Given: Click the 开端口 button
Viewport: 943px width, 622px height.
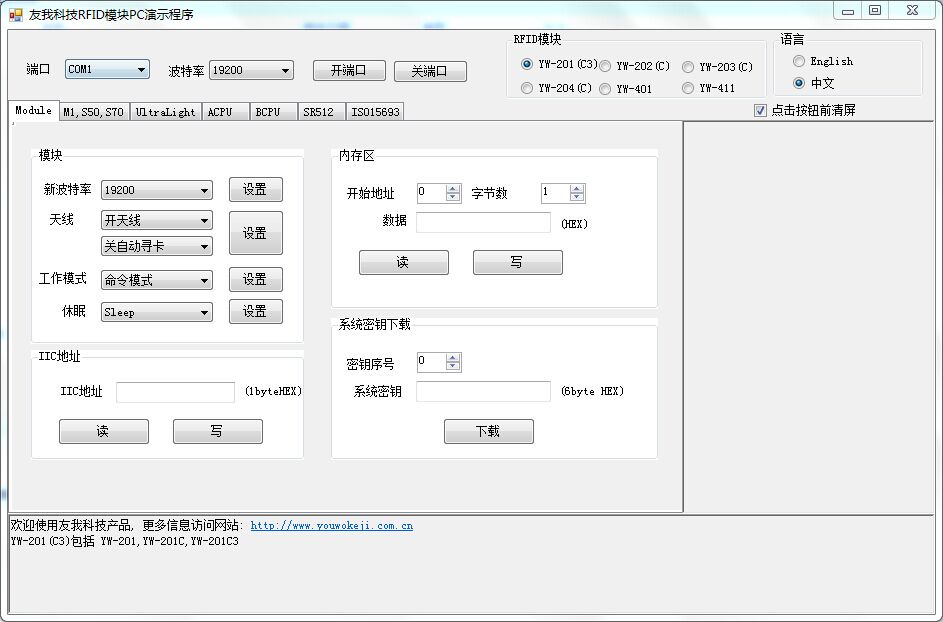Looking at the screenshot, I should [x=348, y=71].
